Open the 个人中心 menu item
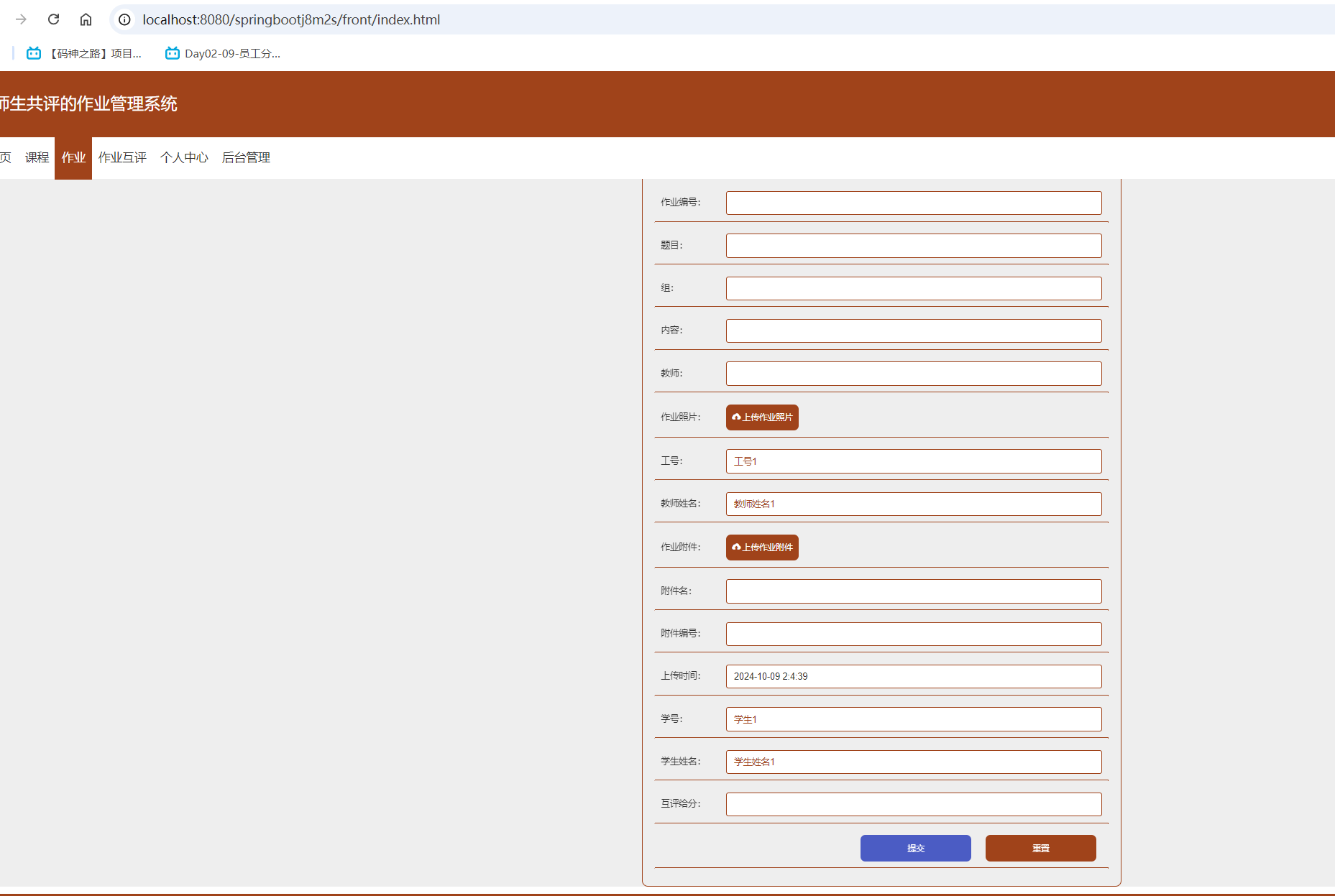 point(184,157)
